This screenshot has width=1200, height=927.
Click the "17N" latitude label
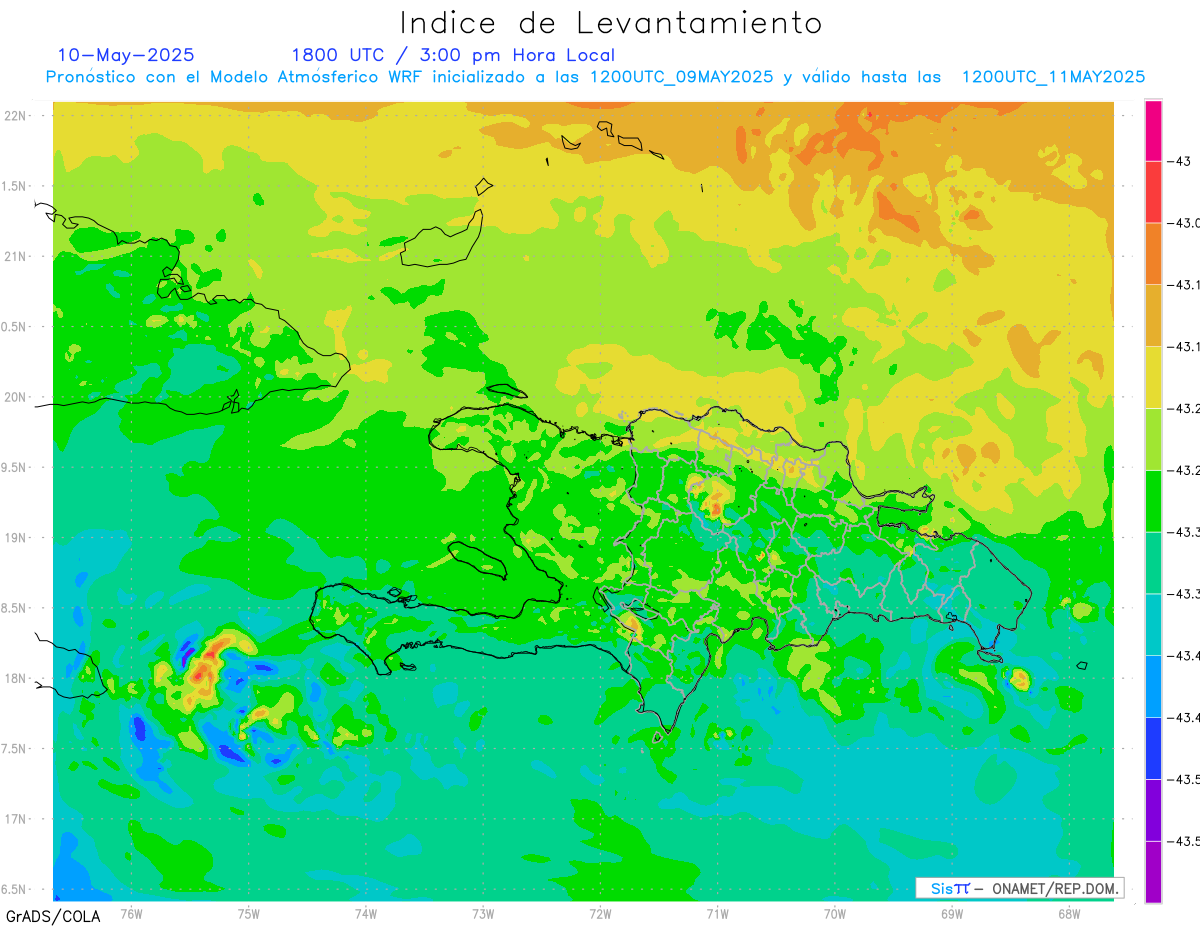click(16, 819)
